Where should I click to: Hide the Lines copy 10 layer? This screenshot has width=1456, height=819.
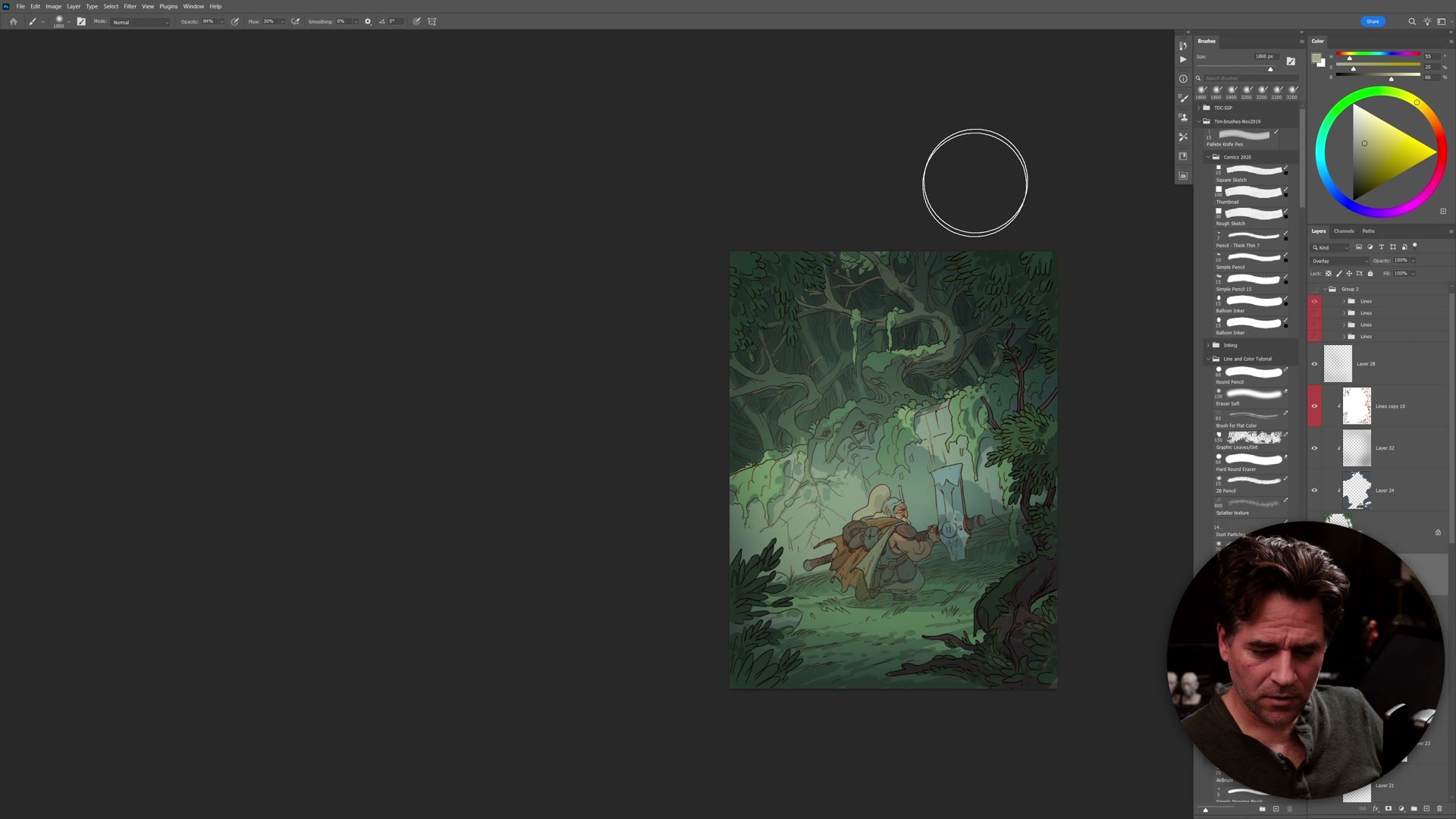[x=1315, y=406]
